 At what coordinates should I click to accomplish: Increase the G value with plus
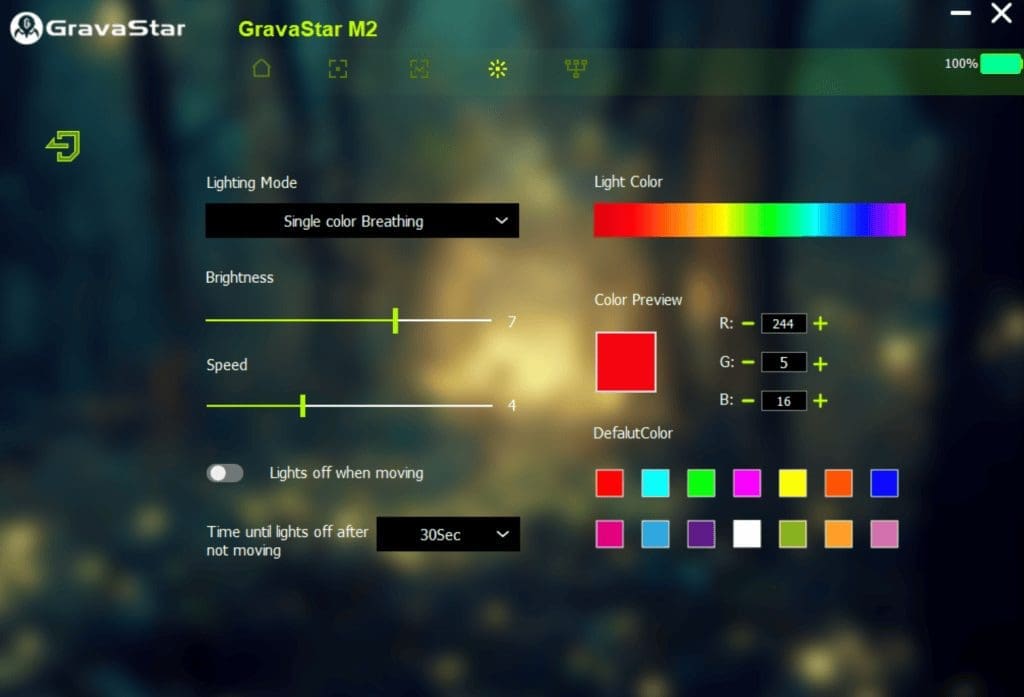[x=821, y=363]
